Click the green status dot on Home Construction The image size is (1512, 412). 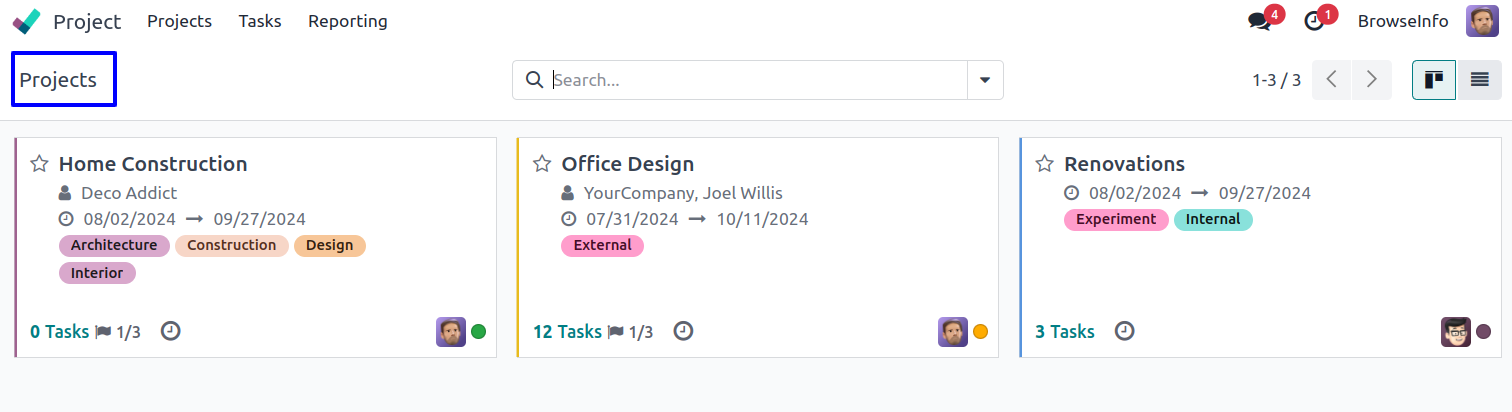[479, 332]
